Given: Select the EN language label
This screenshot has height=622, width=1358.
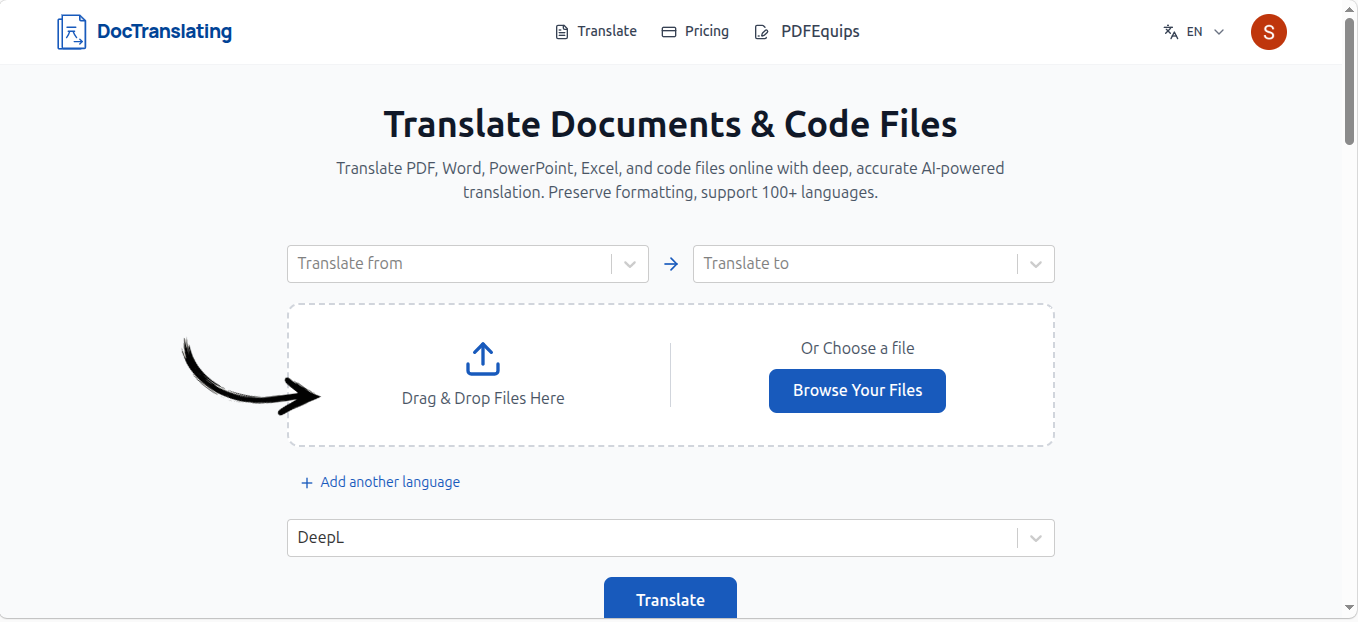Looking at the screenshot, I should (x=1194, y=32).
